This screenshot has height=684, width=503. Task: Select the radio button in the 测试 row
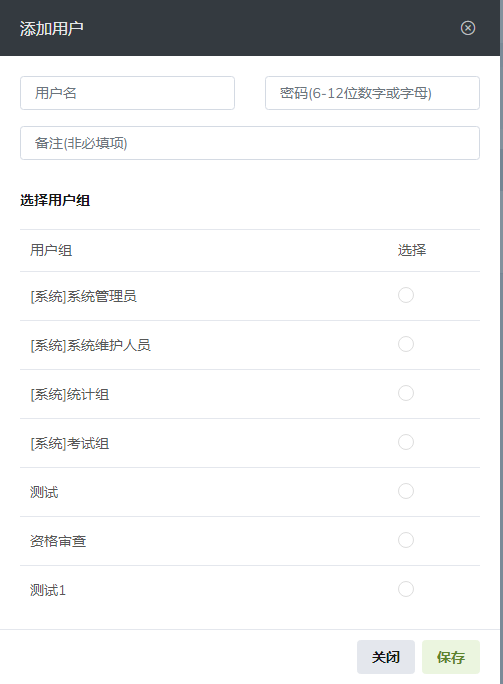point(406,491)
